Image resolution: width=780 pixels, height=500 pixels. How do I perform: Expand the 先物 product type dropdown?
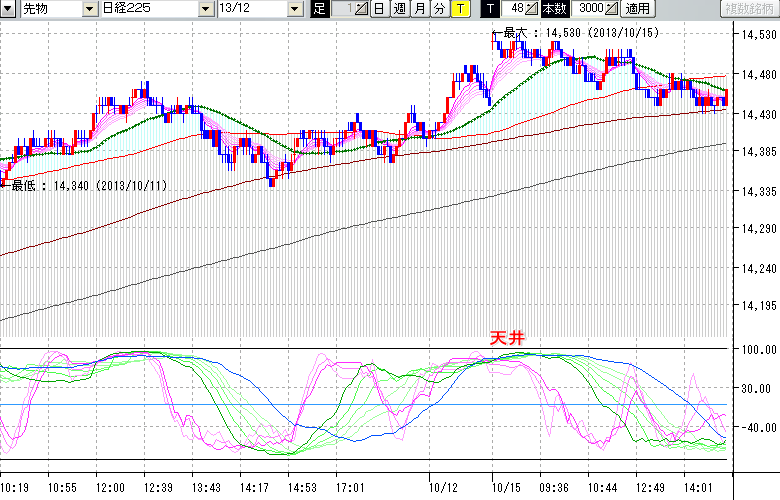click(x=90, y=9)
